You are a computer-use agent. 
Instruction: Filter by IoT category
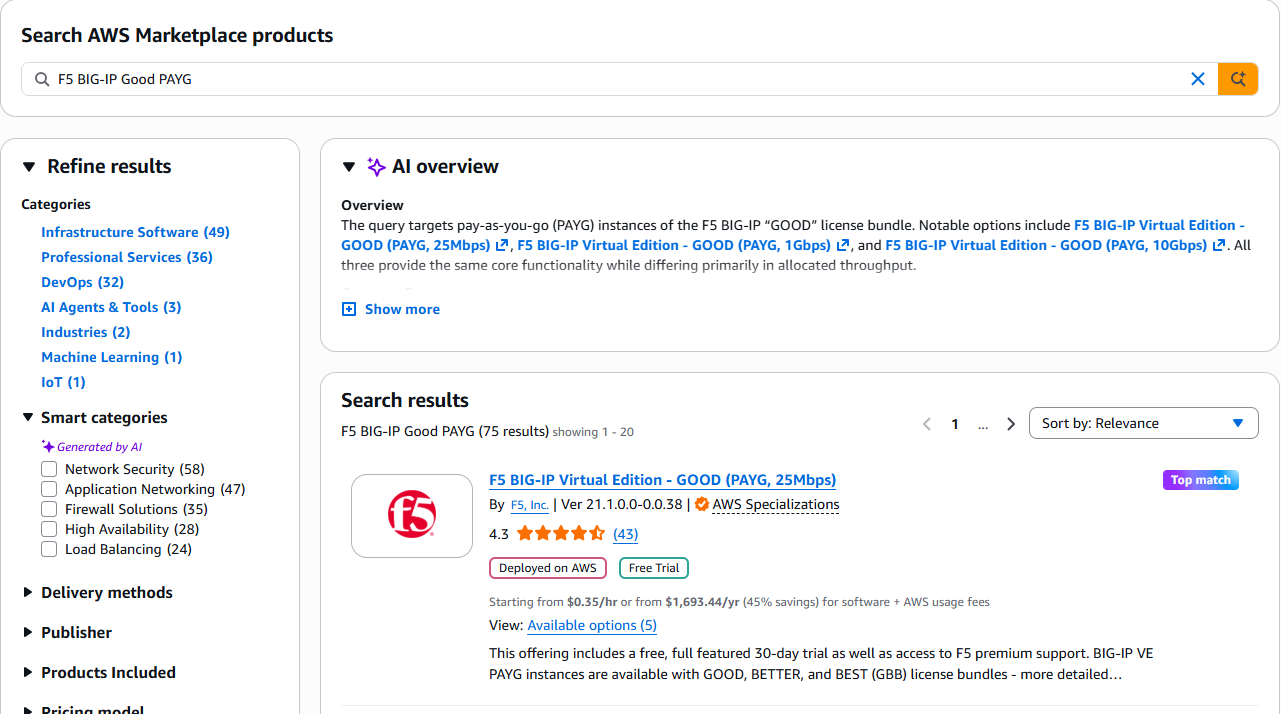[x=64, y=382]
